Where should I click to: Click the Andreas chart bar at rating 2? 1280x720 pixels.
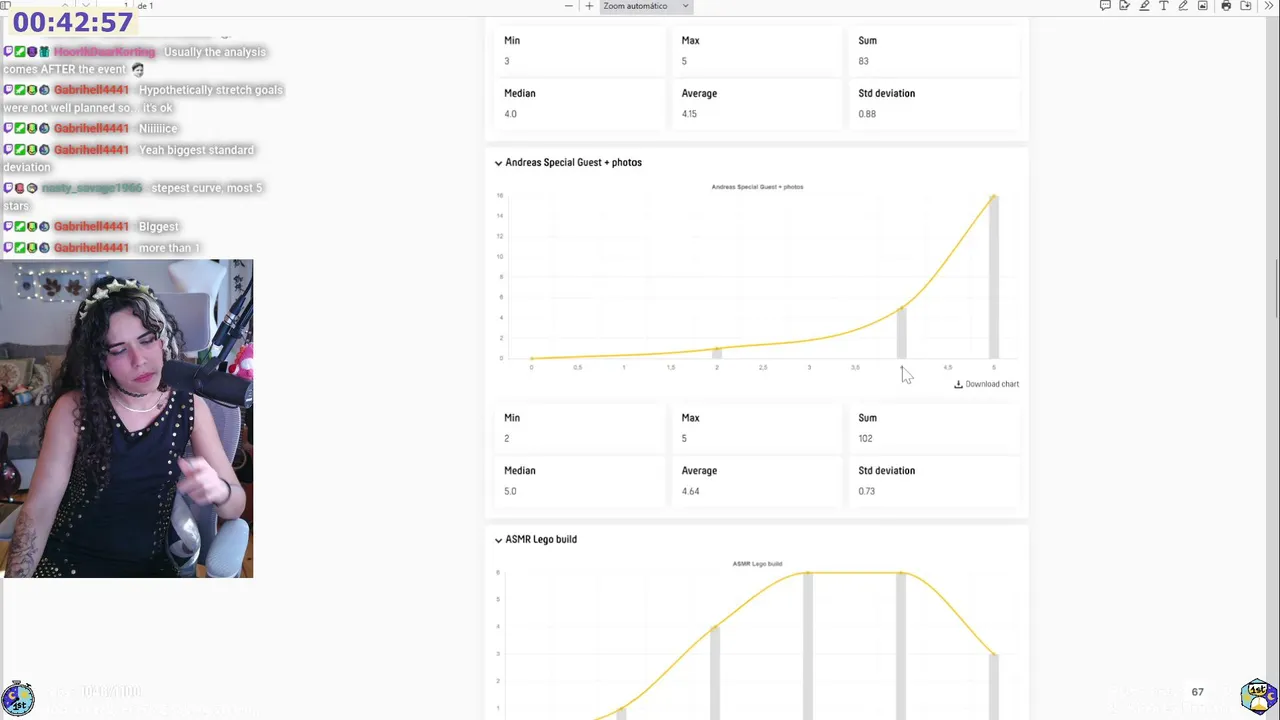[x=716, y=353]
